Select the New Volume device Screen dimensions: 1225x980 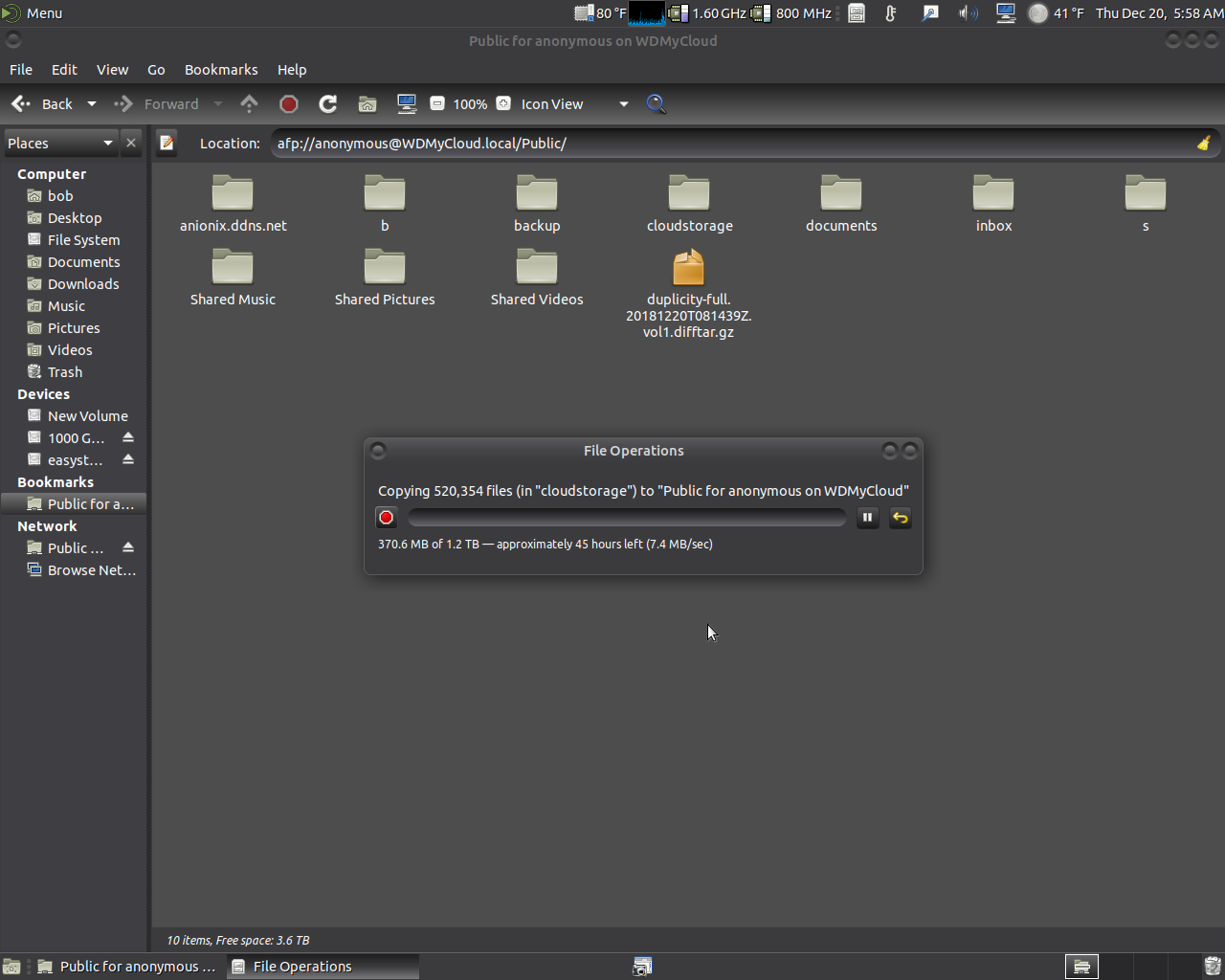pos(74,416)
